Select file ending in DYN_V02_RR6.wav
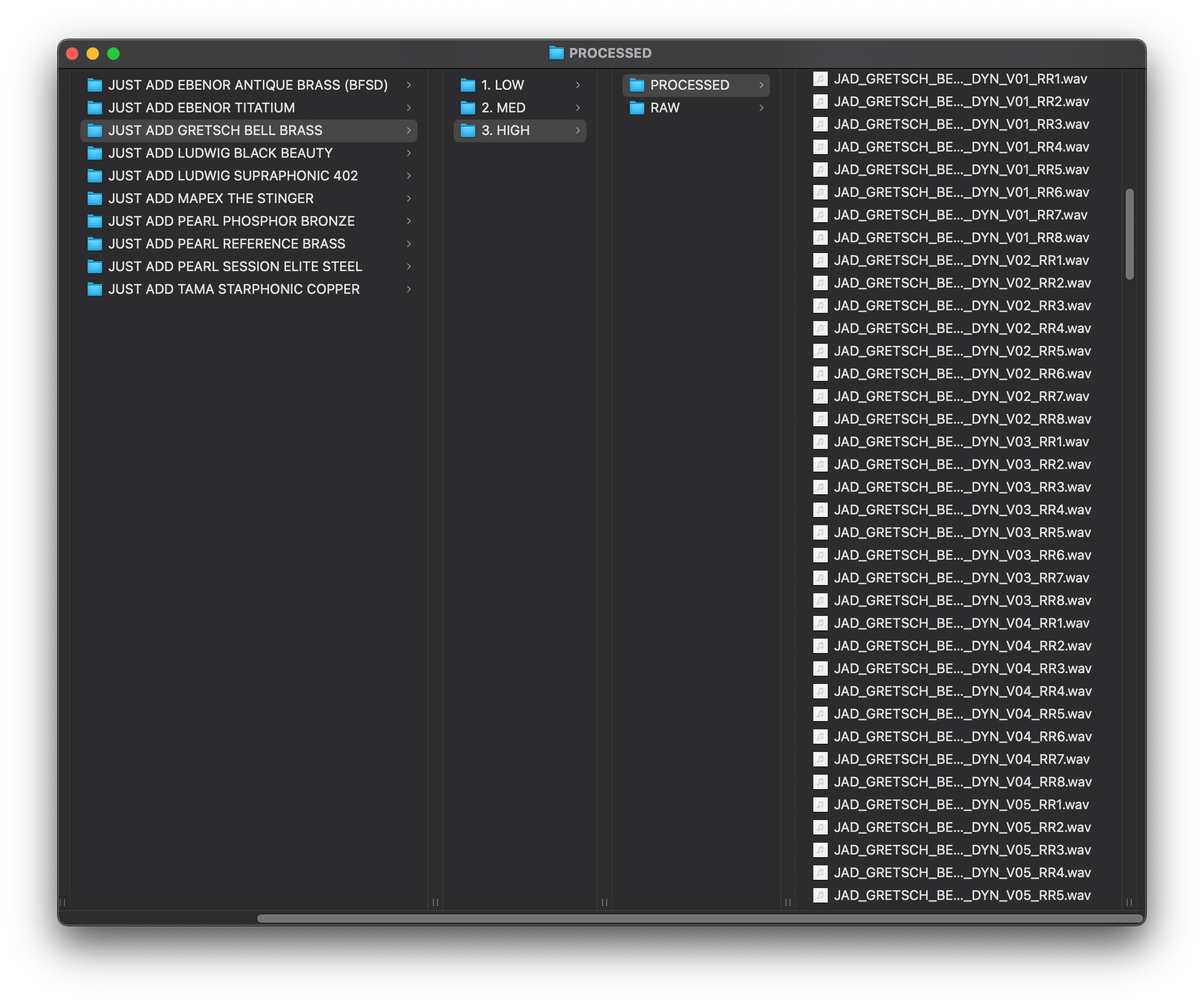This screenshot has height=1002, width=1204. [x=962, y=374]
